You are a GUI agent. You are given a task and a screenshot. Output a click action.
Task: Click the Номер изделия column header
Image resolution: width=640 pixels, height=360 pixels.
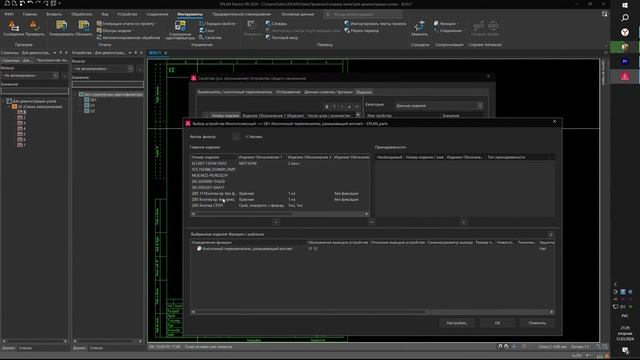214,157
